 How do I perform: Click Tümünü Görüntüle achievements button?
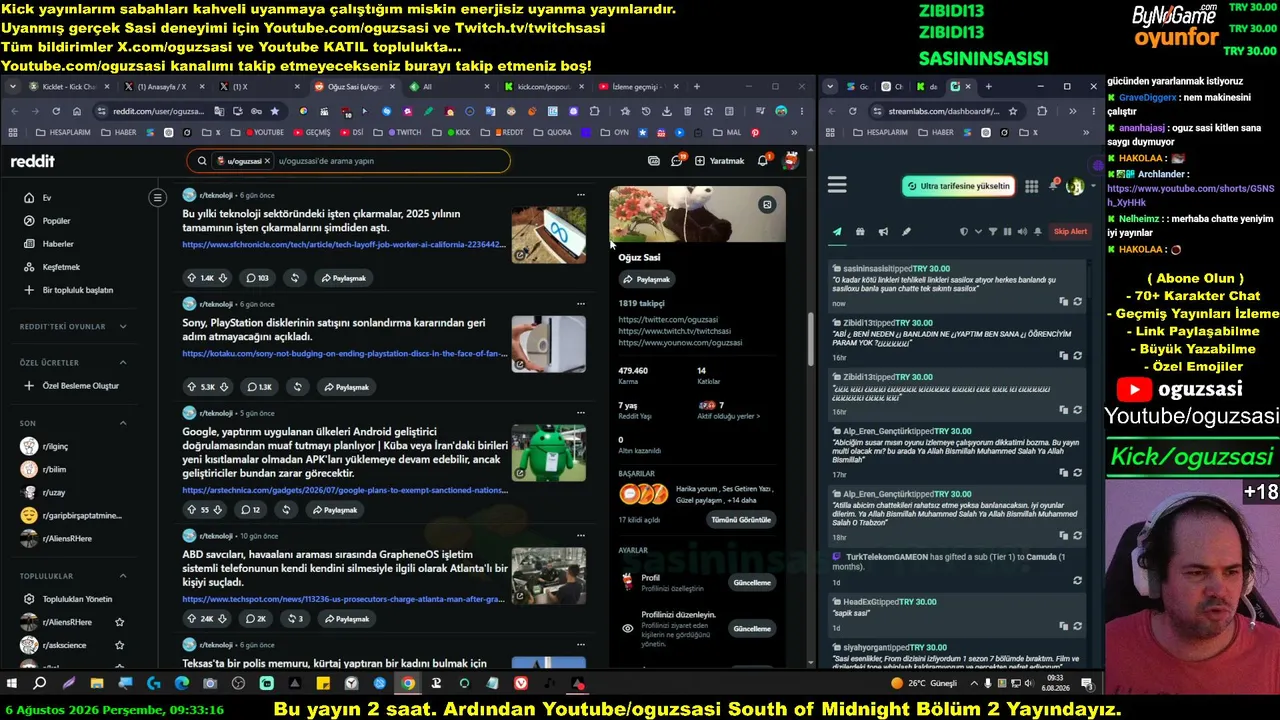click(741, 520)
